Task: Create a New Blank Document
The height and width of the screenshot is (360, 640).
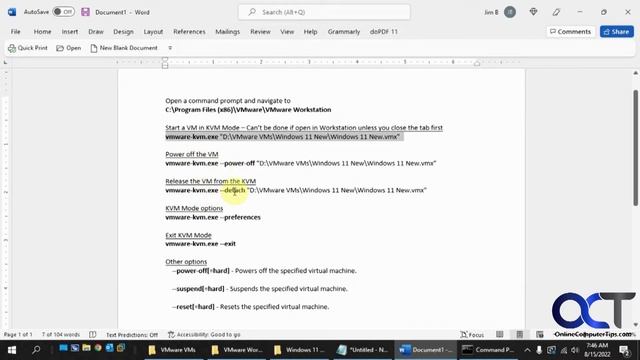Action: pyautogui.click(x=124, y=48)
